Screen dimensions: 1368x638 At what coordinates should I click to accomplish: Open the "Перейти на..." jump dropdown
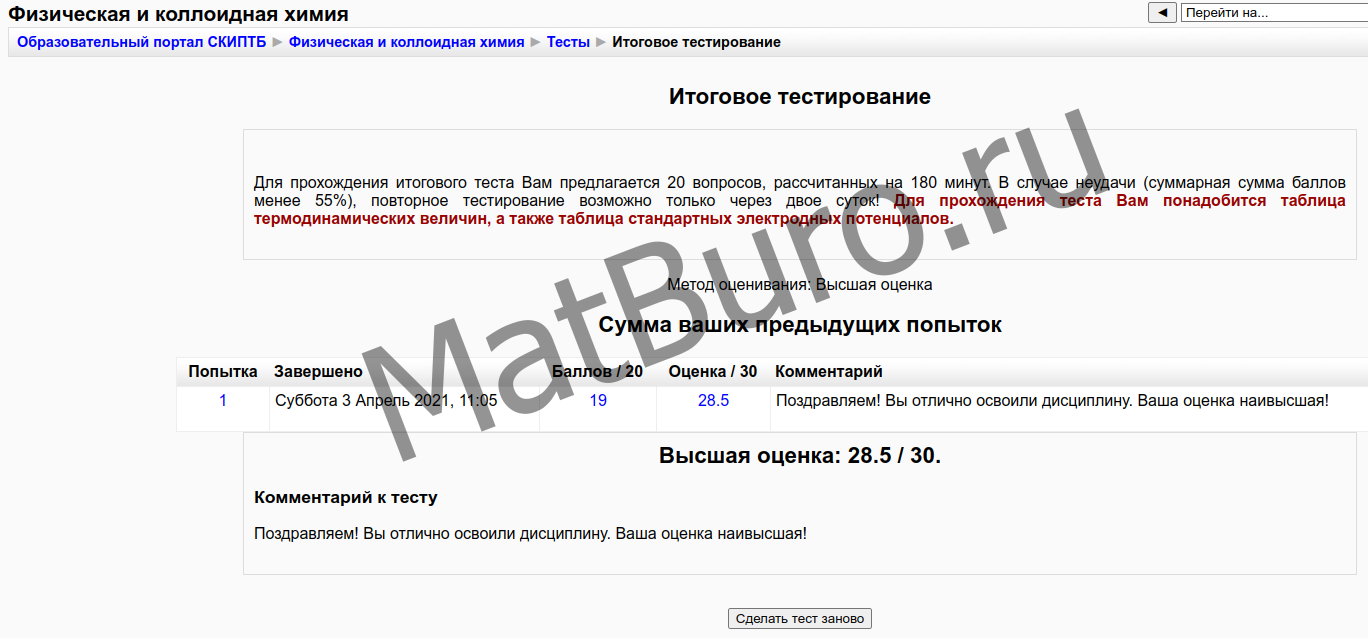(x=1273, y=13)
